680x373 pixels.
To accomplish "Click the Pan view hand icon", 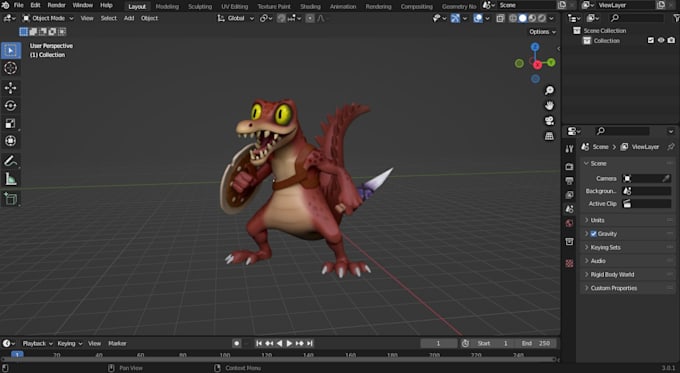I will click(x=549, y=105).
